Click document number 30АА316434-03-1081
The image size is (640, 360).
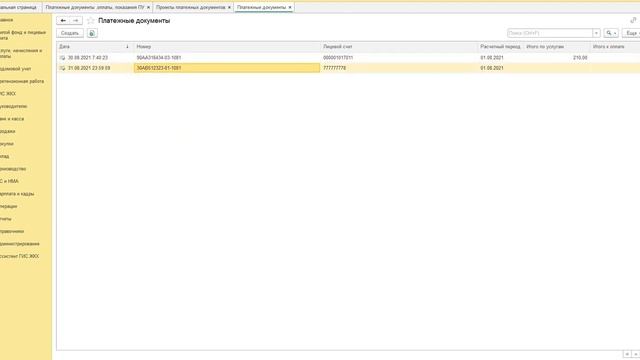coord(159,58)
